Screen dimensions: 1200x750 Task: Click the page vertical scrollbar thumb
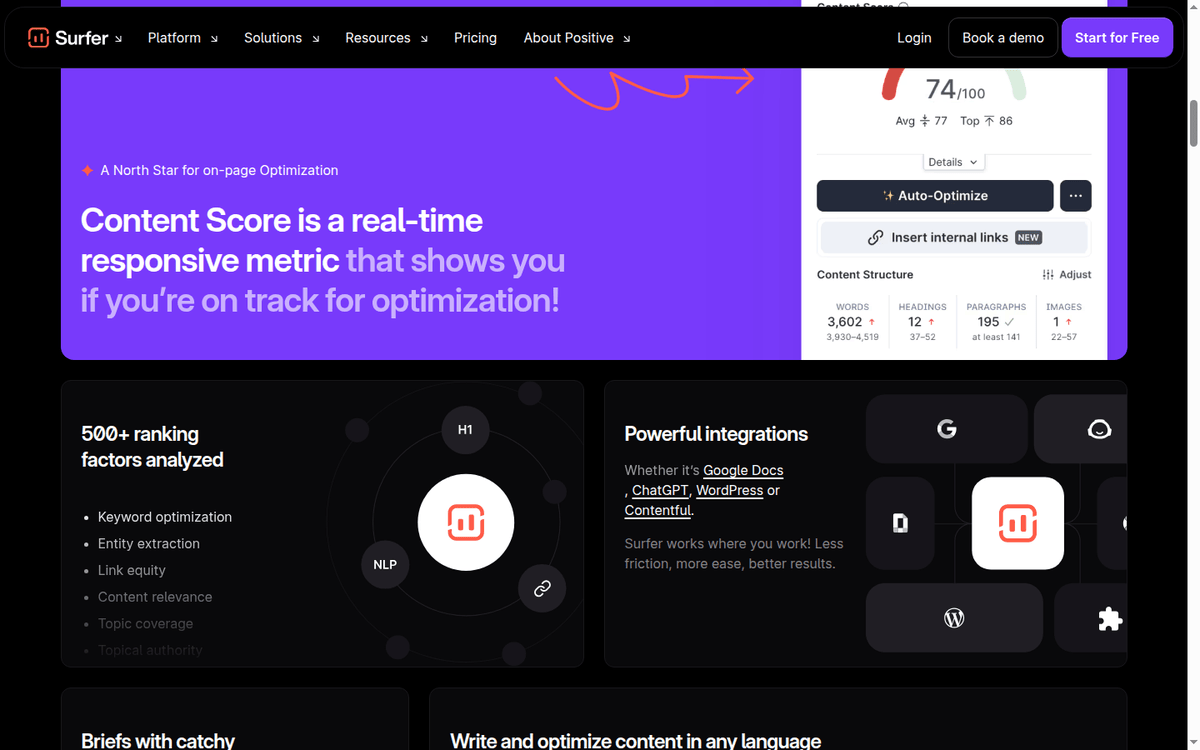[1193, 123]
